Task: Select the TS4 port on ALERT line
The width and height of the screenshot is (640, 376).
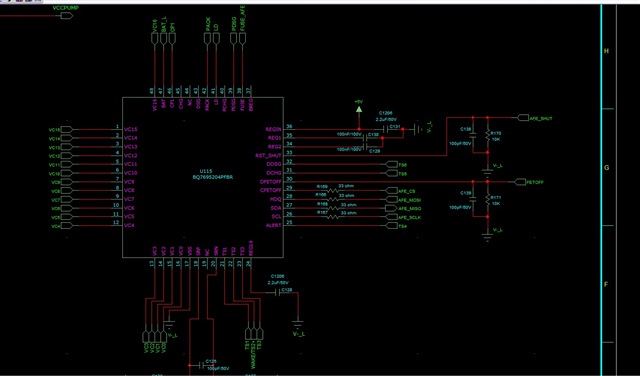Action: [392, 226]
